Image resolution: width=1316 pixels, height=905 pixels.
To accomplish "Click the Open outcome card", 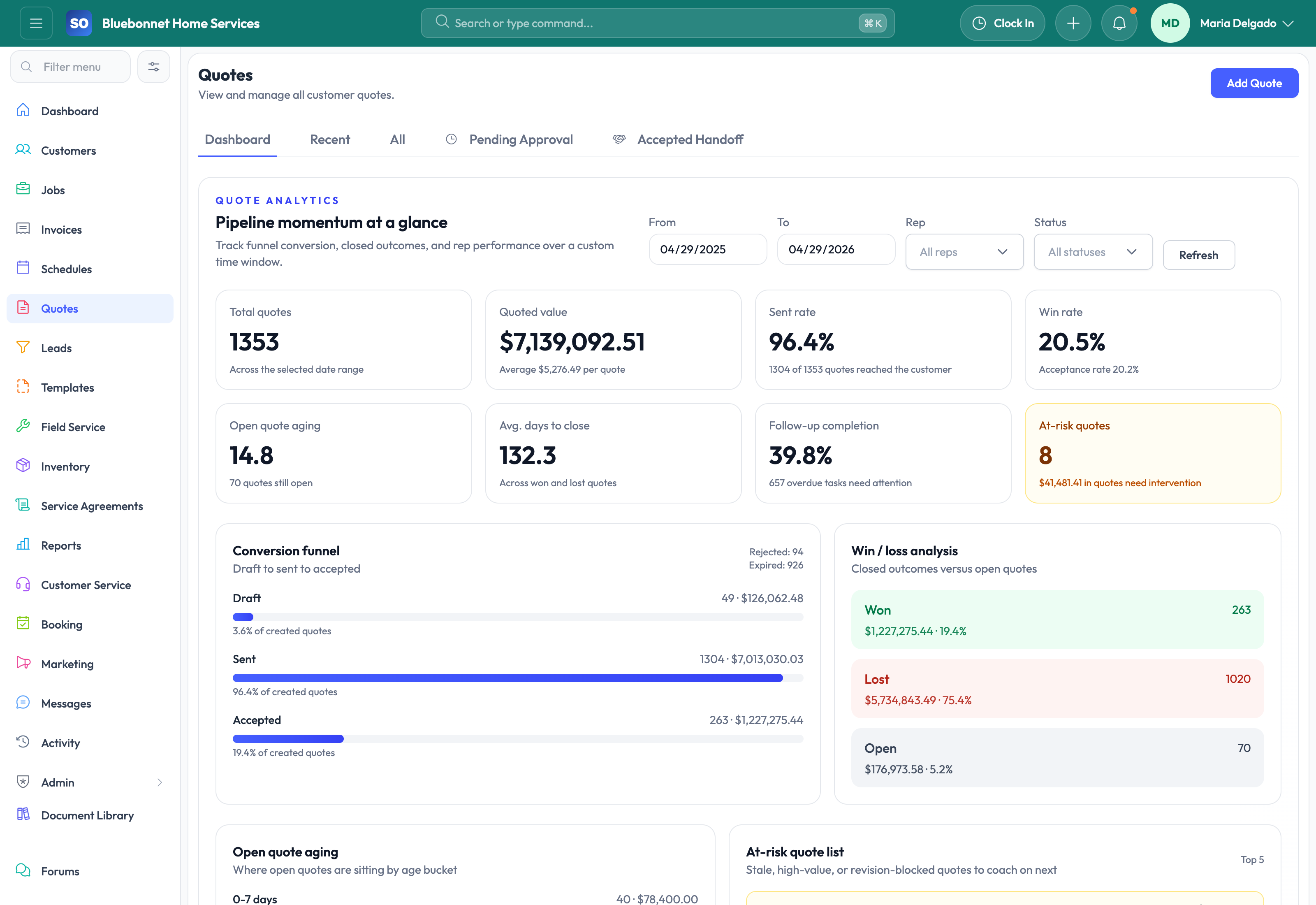I will [x=1057, y=758].
